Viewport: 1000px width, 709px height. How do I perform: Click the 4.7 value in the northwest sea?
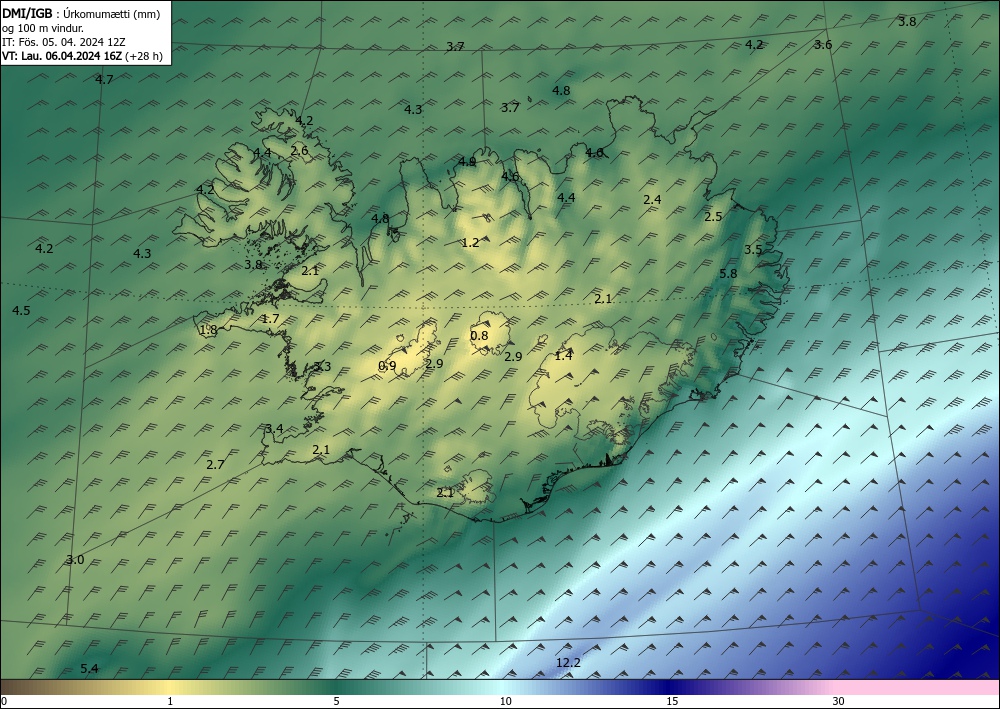pos(104,79)
